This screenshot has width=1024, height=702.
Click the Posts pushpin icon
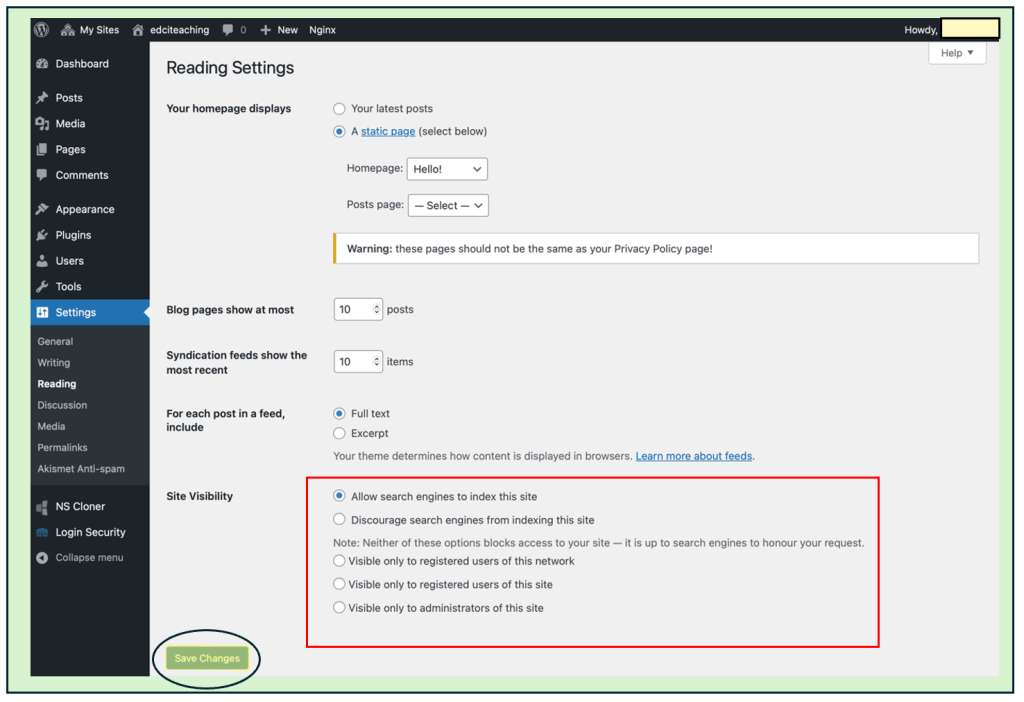pyautogui.click(x=42, y=98)
